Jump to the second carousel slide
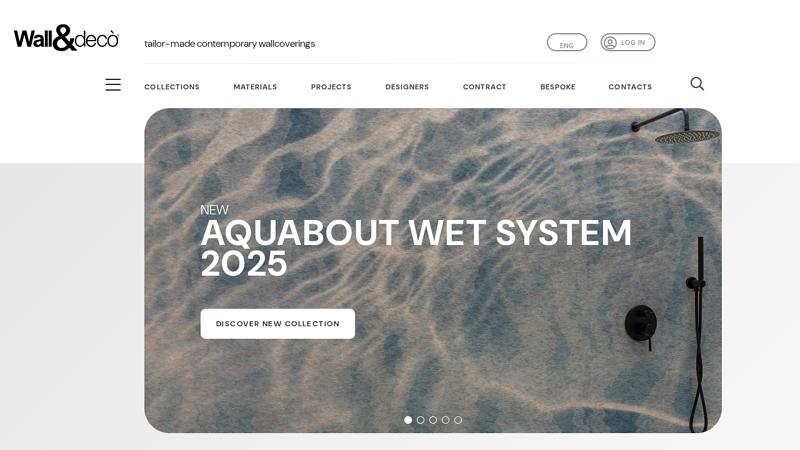The width and height of the screenshot is (800, 450). pos(420,420)
